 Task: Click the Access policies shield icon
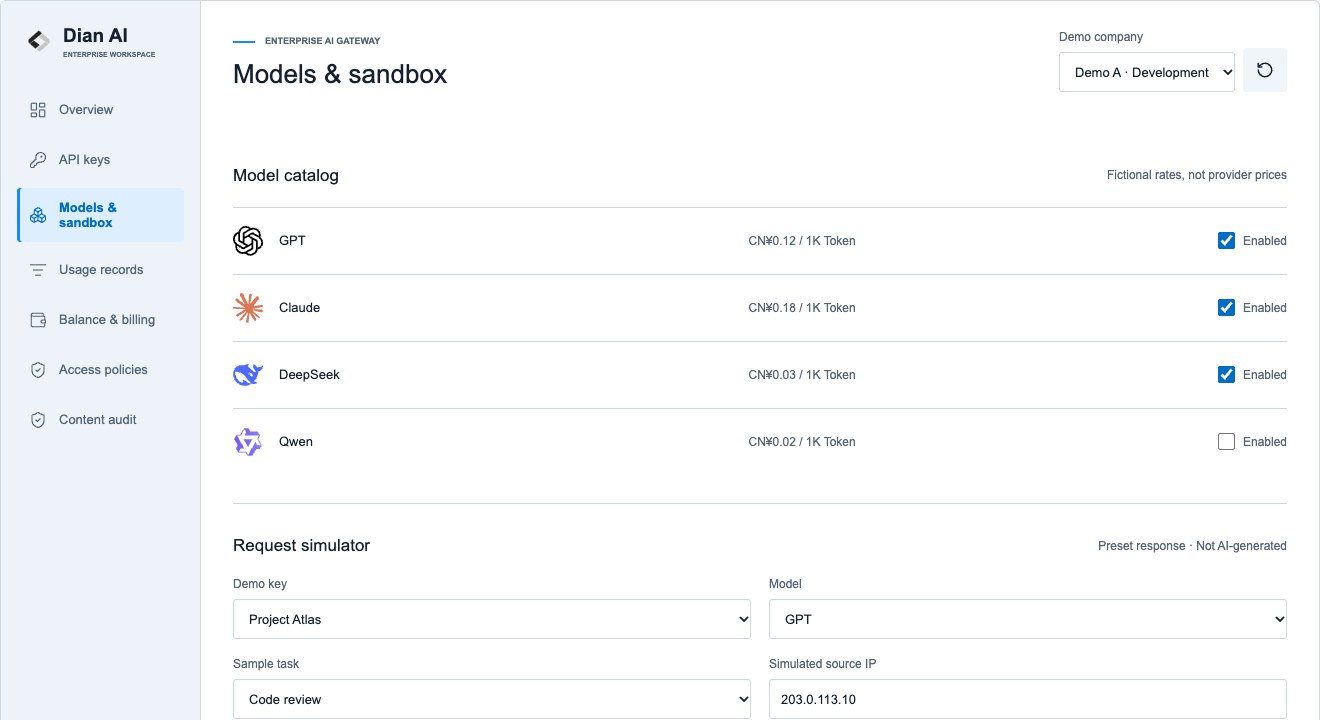(38, 370)
